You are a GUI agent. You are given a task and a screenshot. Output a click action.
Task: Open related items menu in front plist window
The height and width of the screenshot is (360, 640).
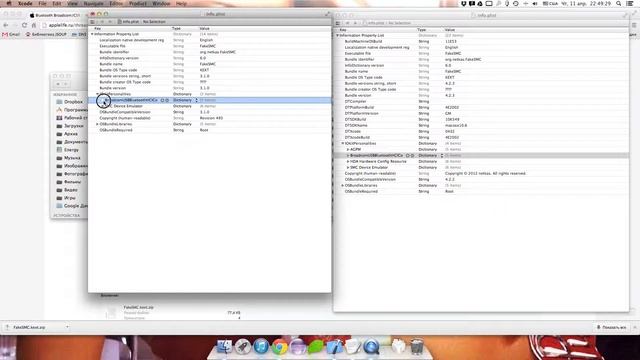[x=93, y=22]
